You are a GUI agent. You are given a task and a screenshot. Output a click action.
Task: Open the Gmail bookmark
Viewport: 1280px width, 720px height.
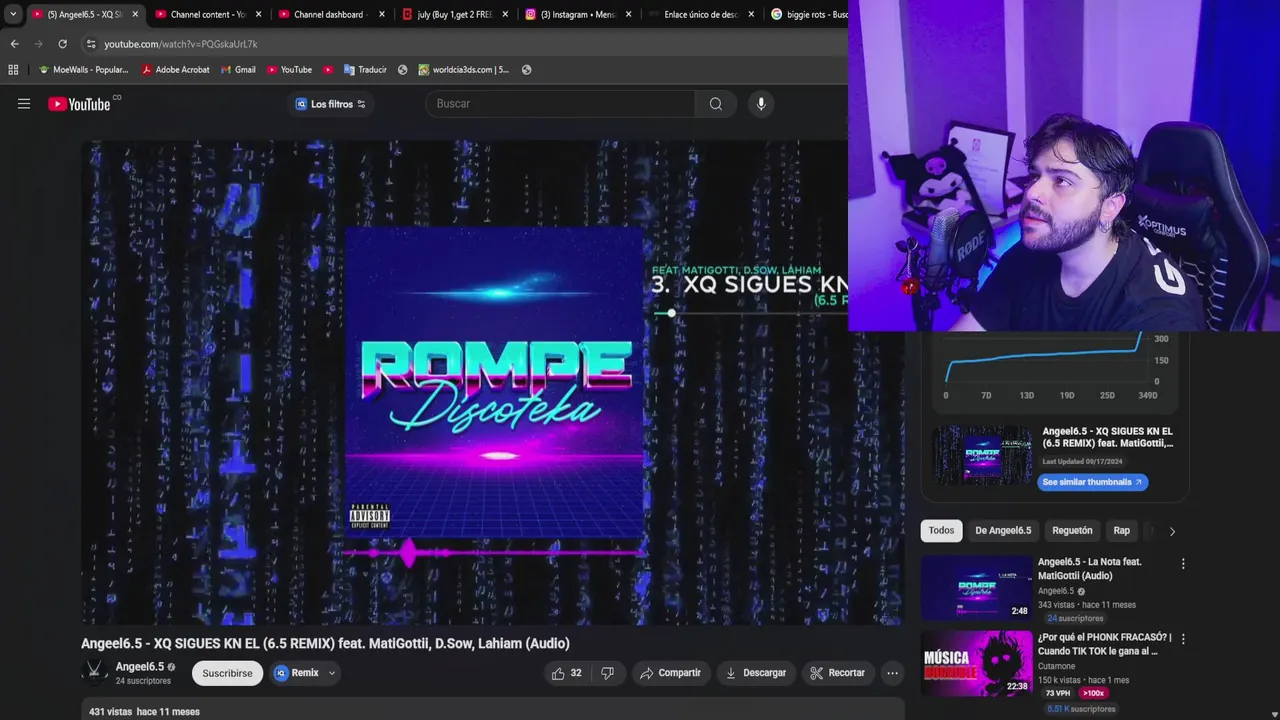click(238, 70)
